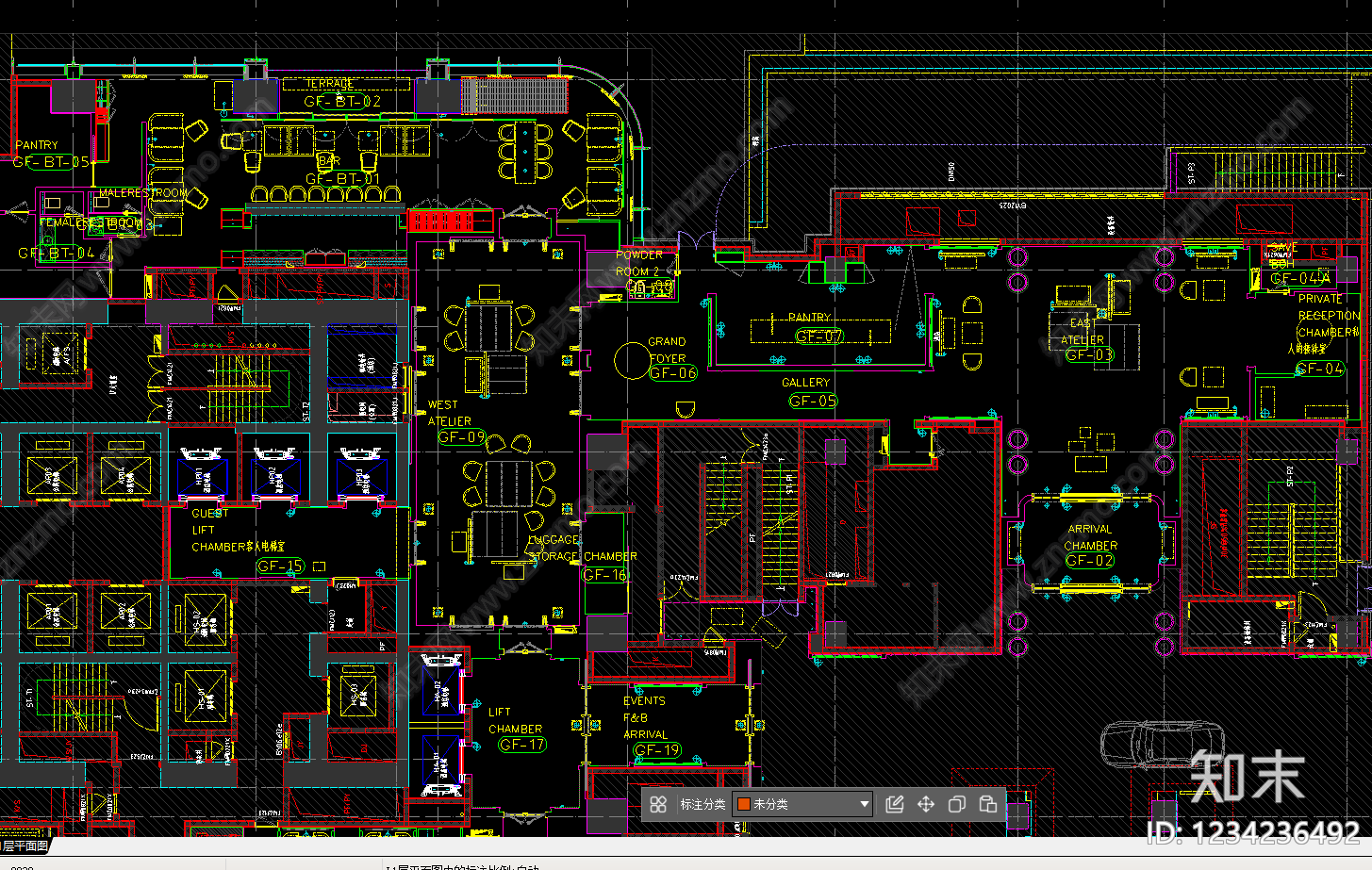The image size is (1372, 870).
Task: Select the GF-BT-01 bar room tag
Action: point(342,179)
